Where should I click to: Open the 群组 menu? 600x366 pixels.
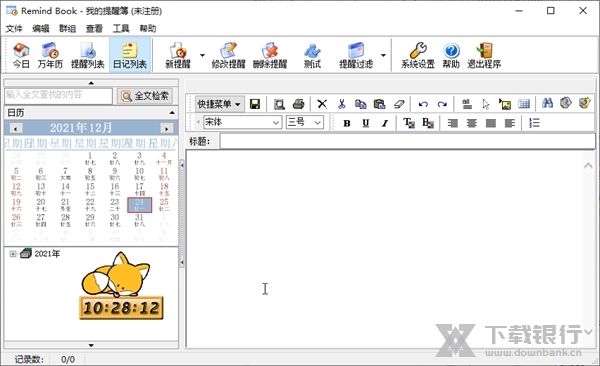coord(67,29)
